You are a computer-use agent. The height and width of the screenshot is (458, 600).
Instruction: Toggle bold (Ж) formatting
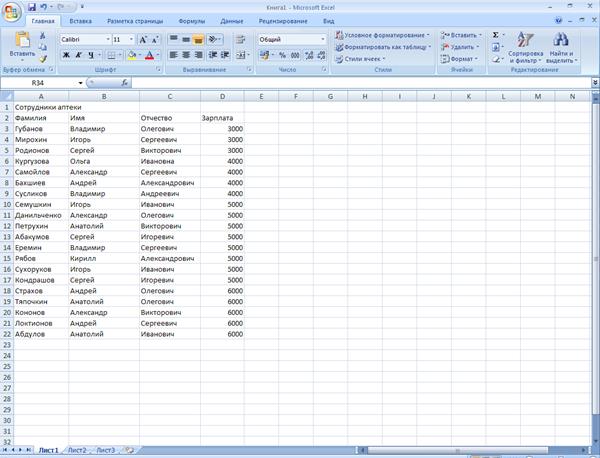(x=66, y=55)
